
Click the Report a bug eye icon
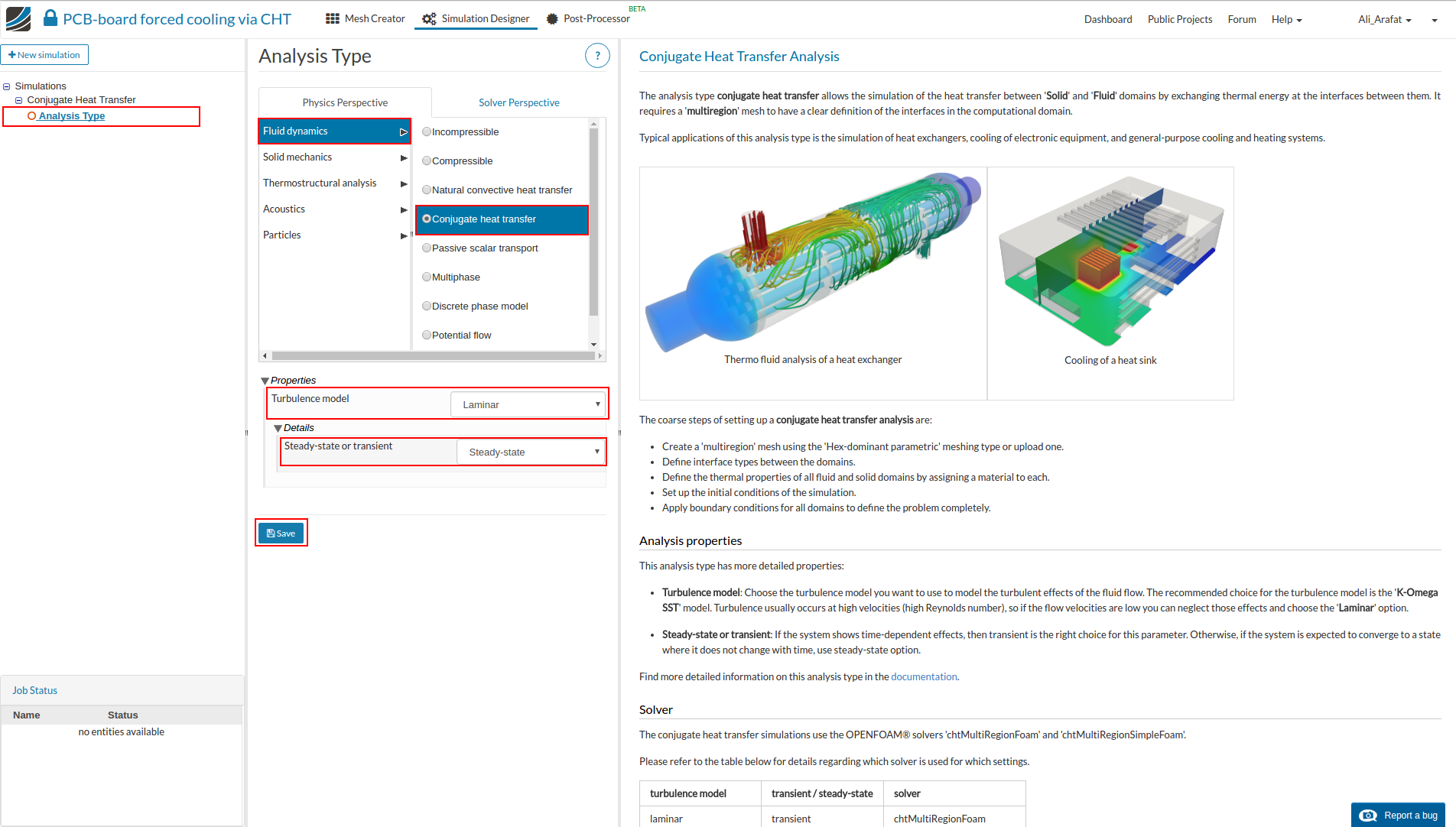(x=1368, y=816)
